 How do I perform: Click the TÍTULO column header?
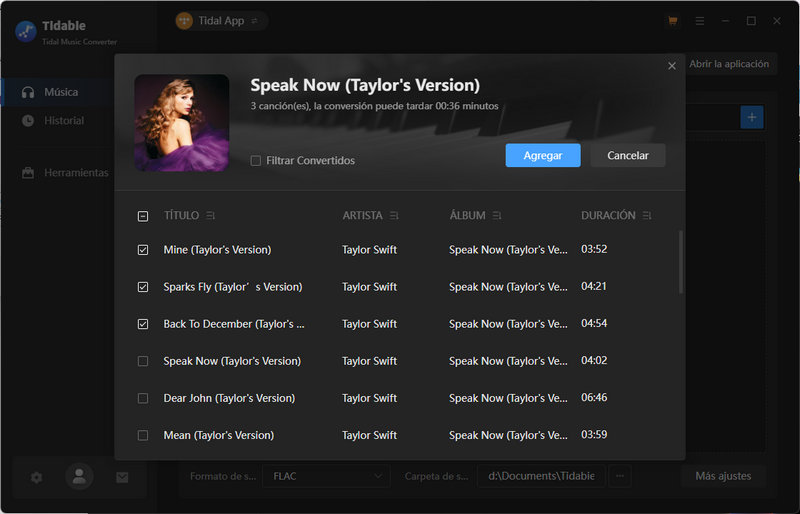(x=181, y=216)
